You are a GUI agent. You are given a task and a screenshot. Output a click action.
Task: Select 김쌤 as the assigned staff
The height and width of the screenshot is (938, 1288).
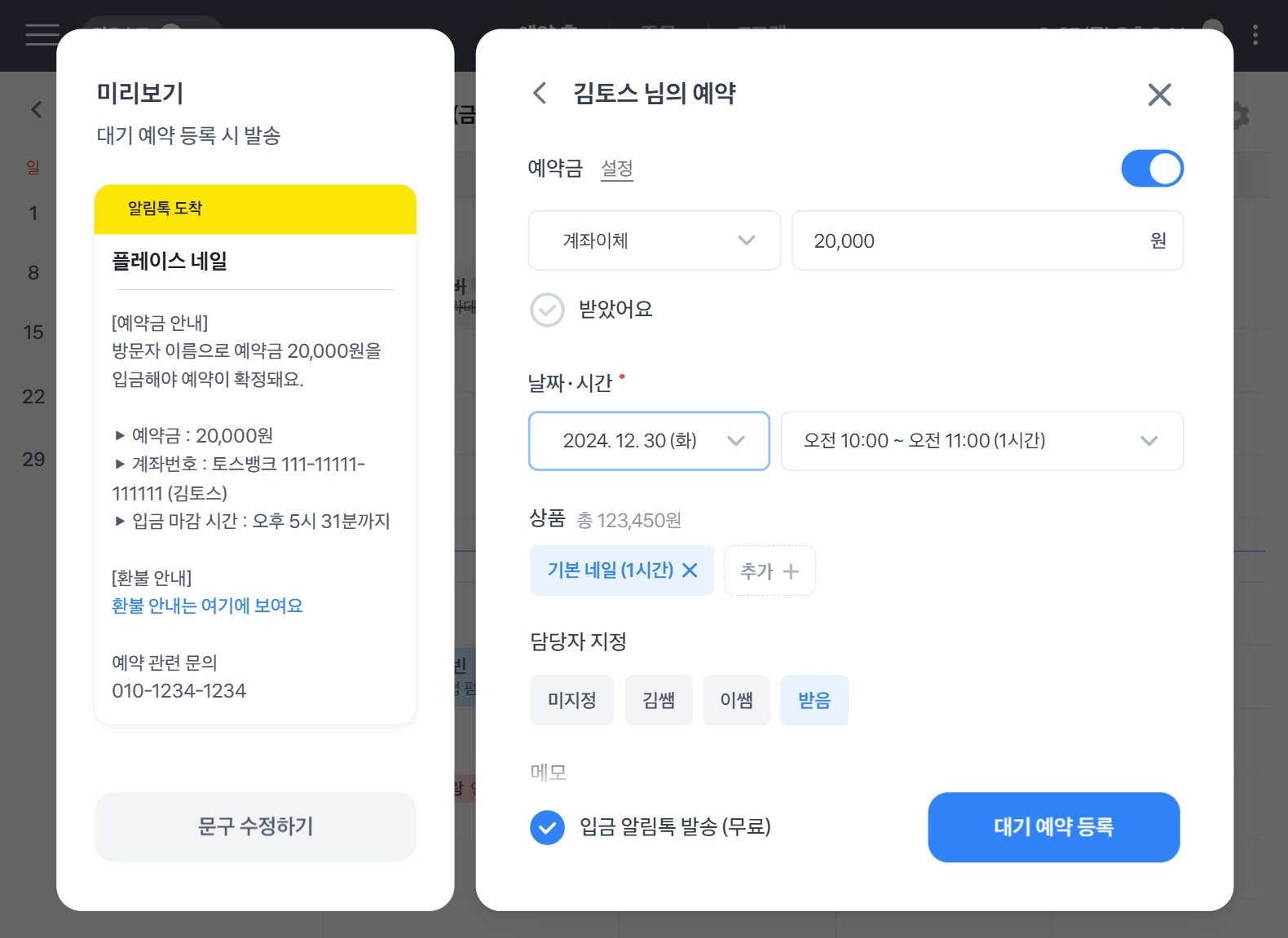point(658,700)
